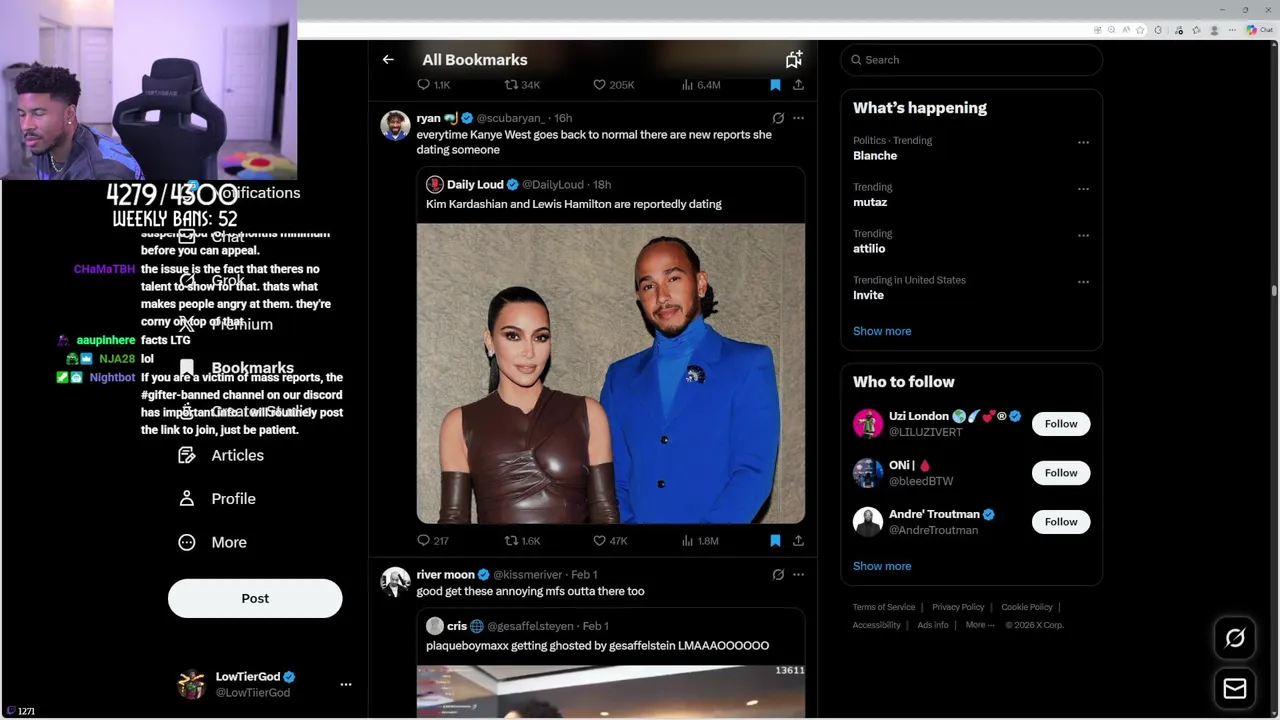Share ryan's post via share icon
Image resolution: width=1280 pixels, height=720 pixels.
pos(798,541)
